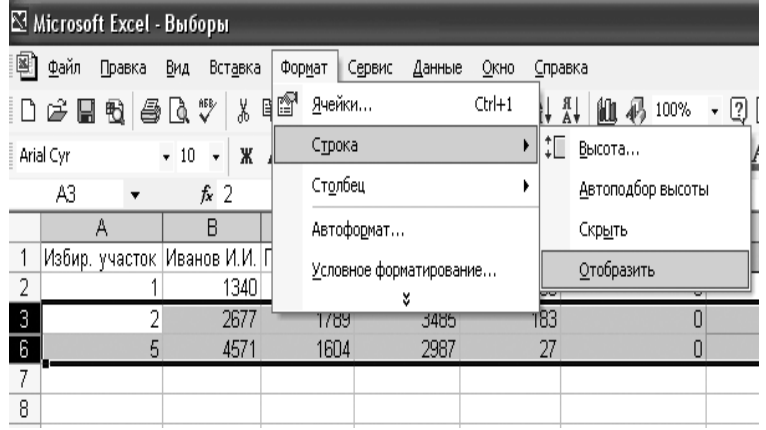This screenshot has width=766, height=430.
Task: Click cell containing 183
Action: click(x=510, y=321)
